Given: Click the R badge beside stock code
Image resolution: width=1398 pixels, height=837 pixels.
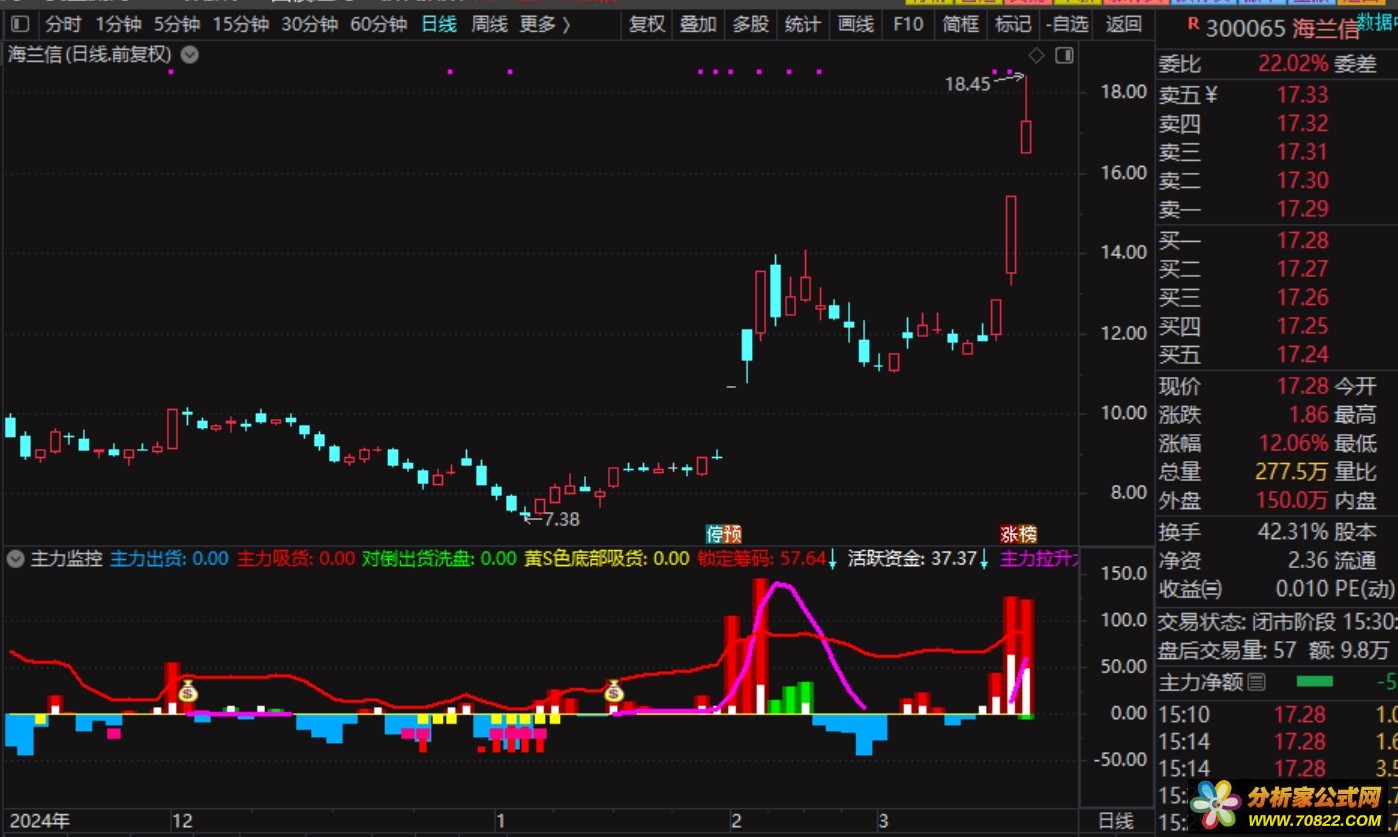Looking at the screenshot, I should point(1191,26).
